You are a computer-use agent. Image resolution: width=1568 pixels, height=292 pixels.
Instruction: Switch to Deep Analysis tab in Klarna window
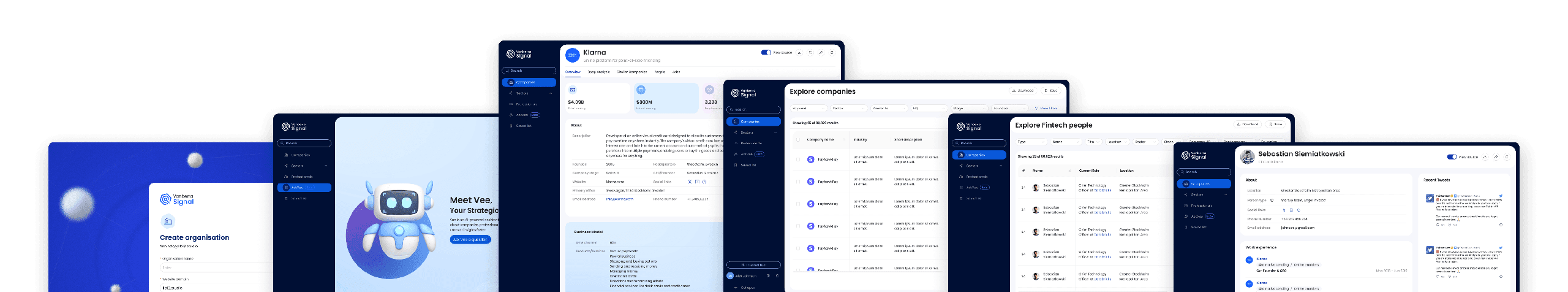[x=598, y=72]
